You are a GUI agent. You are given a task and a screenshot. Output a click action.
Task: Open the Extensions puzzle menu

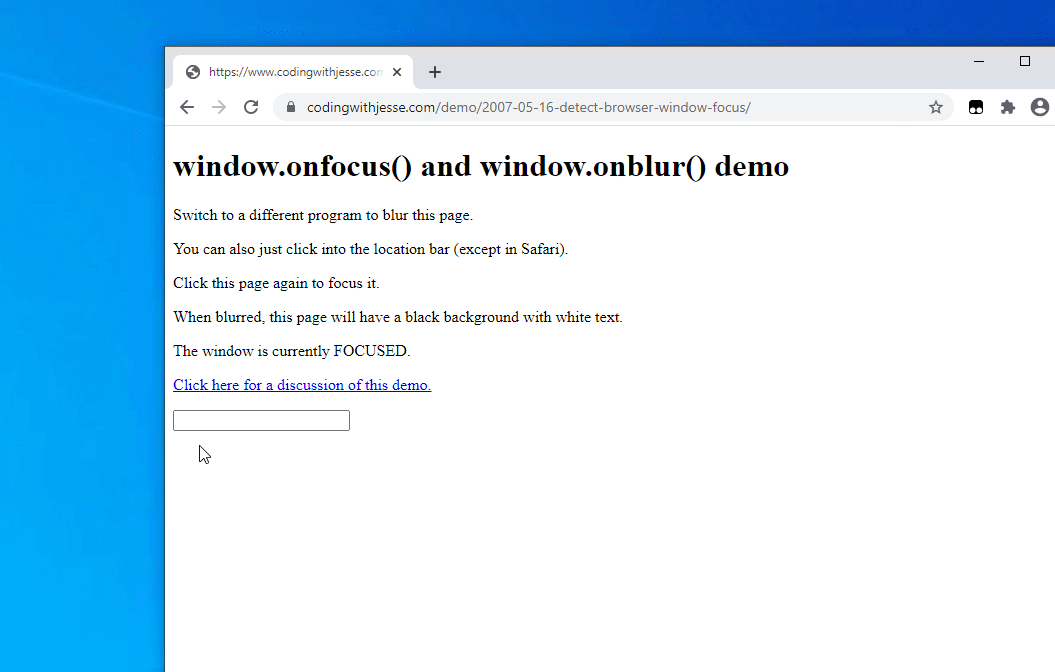coord(1007,107)
